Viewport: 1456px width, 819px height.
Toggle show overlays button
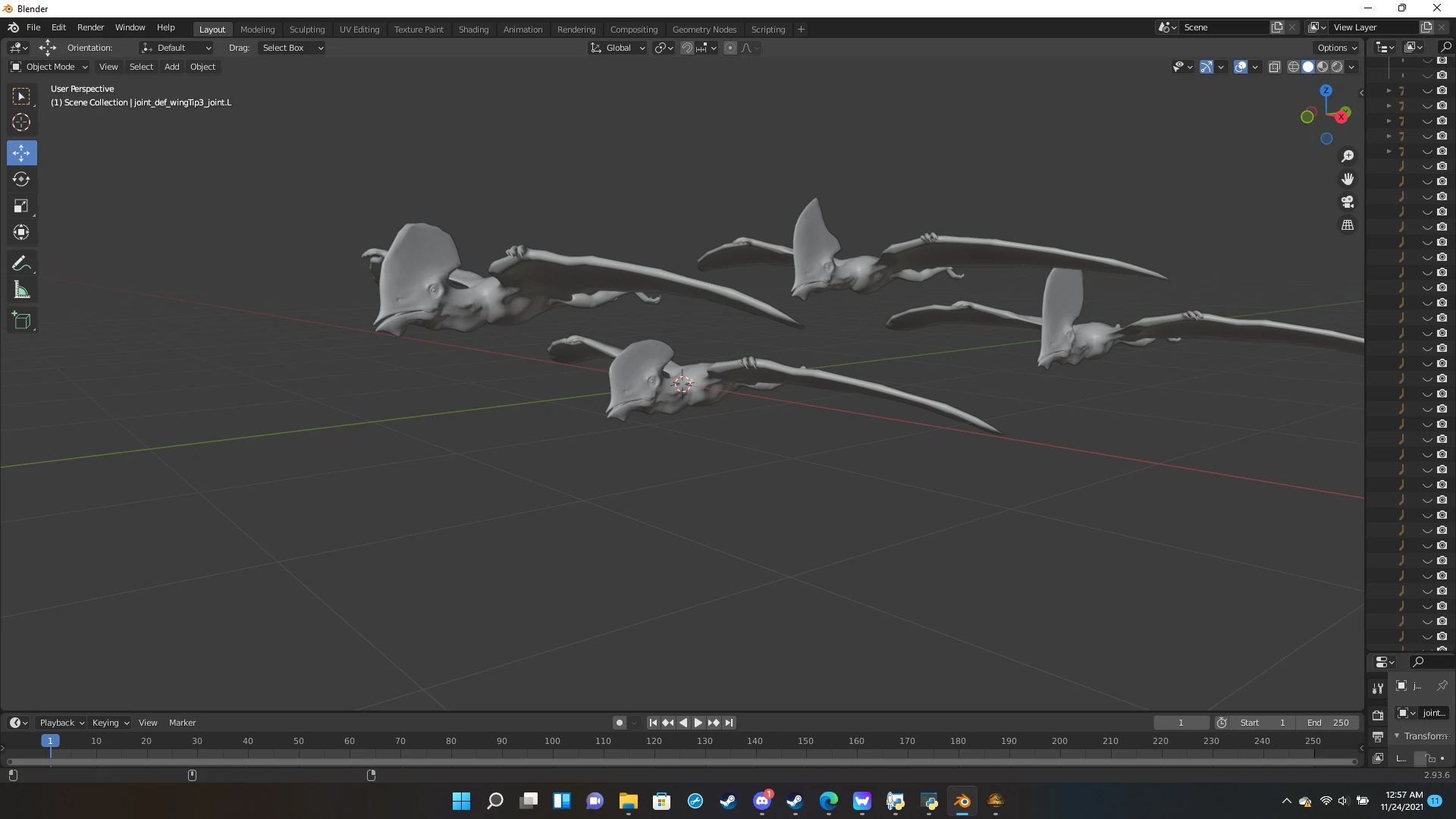pos(1241,67)
